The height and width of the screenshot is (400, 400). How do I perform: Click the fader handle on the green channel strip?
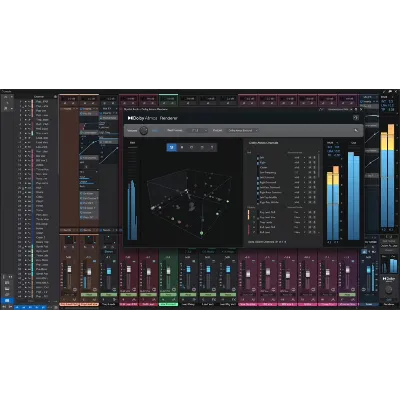coord(169,270)
